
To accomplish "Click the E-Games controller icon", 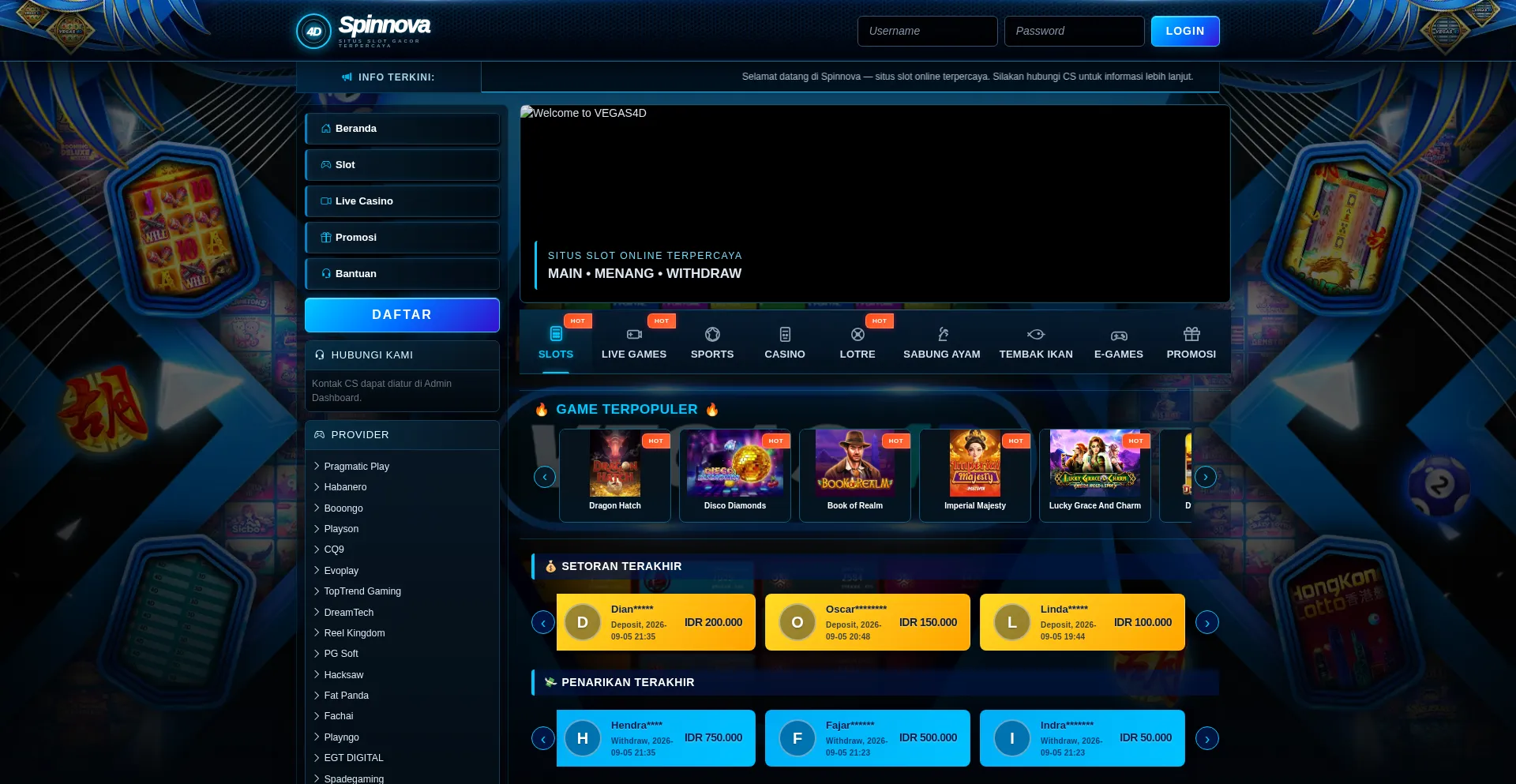I will [x=1119, y=335].
